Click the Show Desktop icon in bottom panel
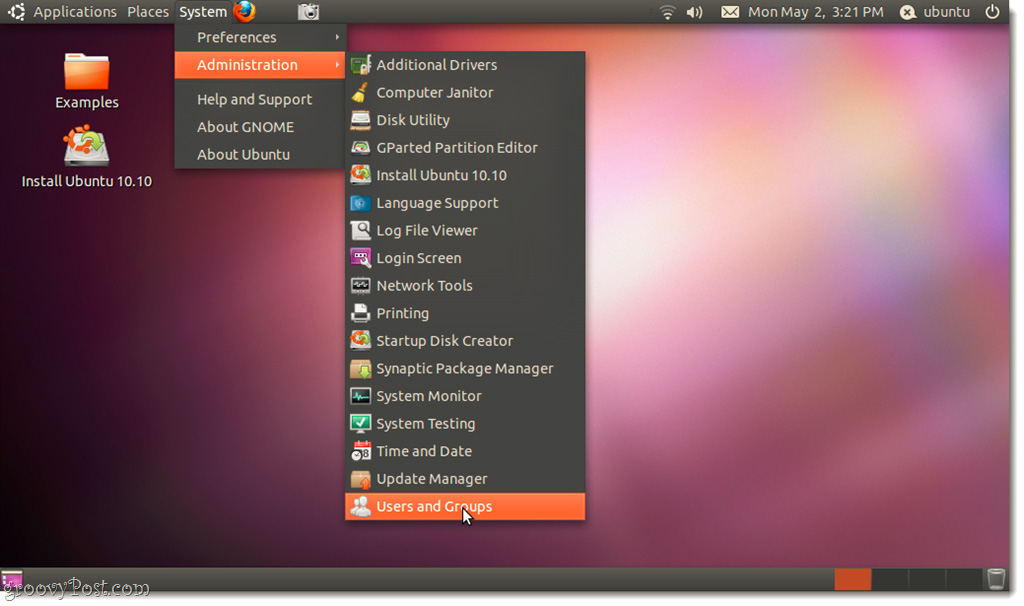The image size is (1024, 606). pos(12,579)
